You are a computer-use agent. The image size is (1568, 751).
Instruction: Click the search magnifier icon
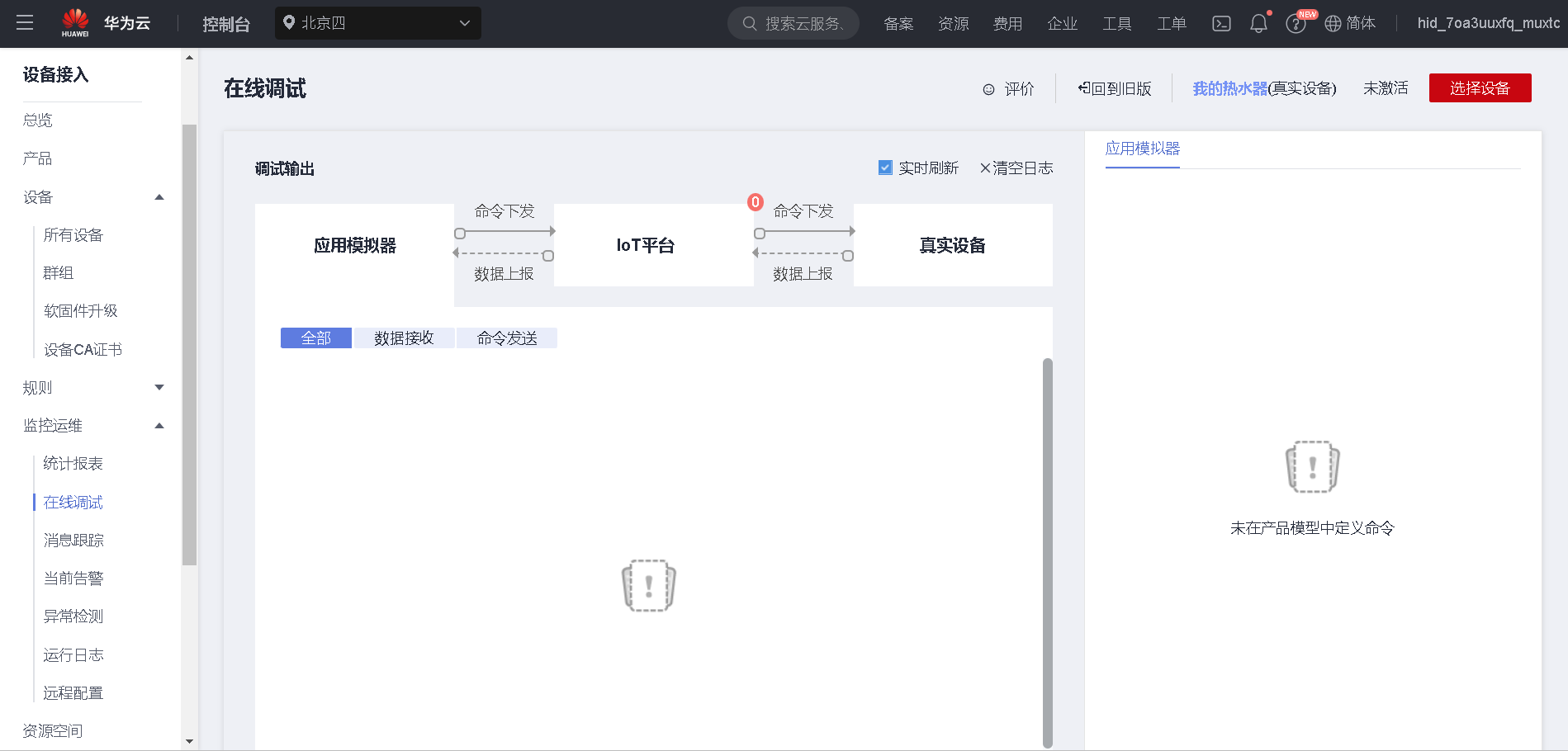[750, 23]
